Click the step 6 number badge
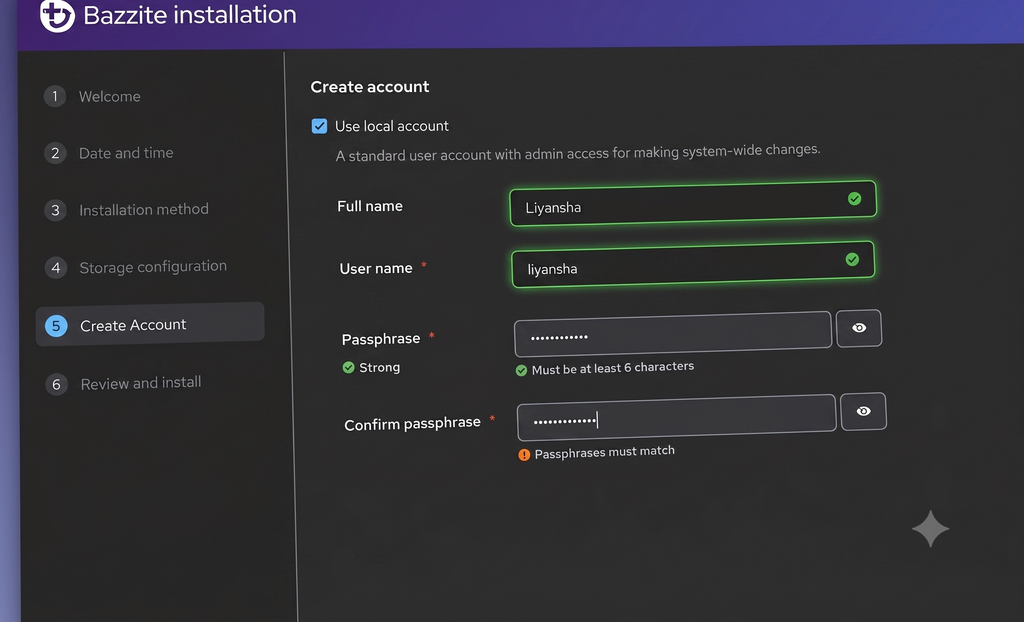The height and width of the screenshot is (622, 1024). pos(56,384)
